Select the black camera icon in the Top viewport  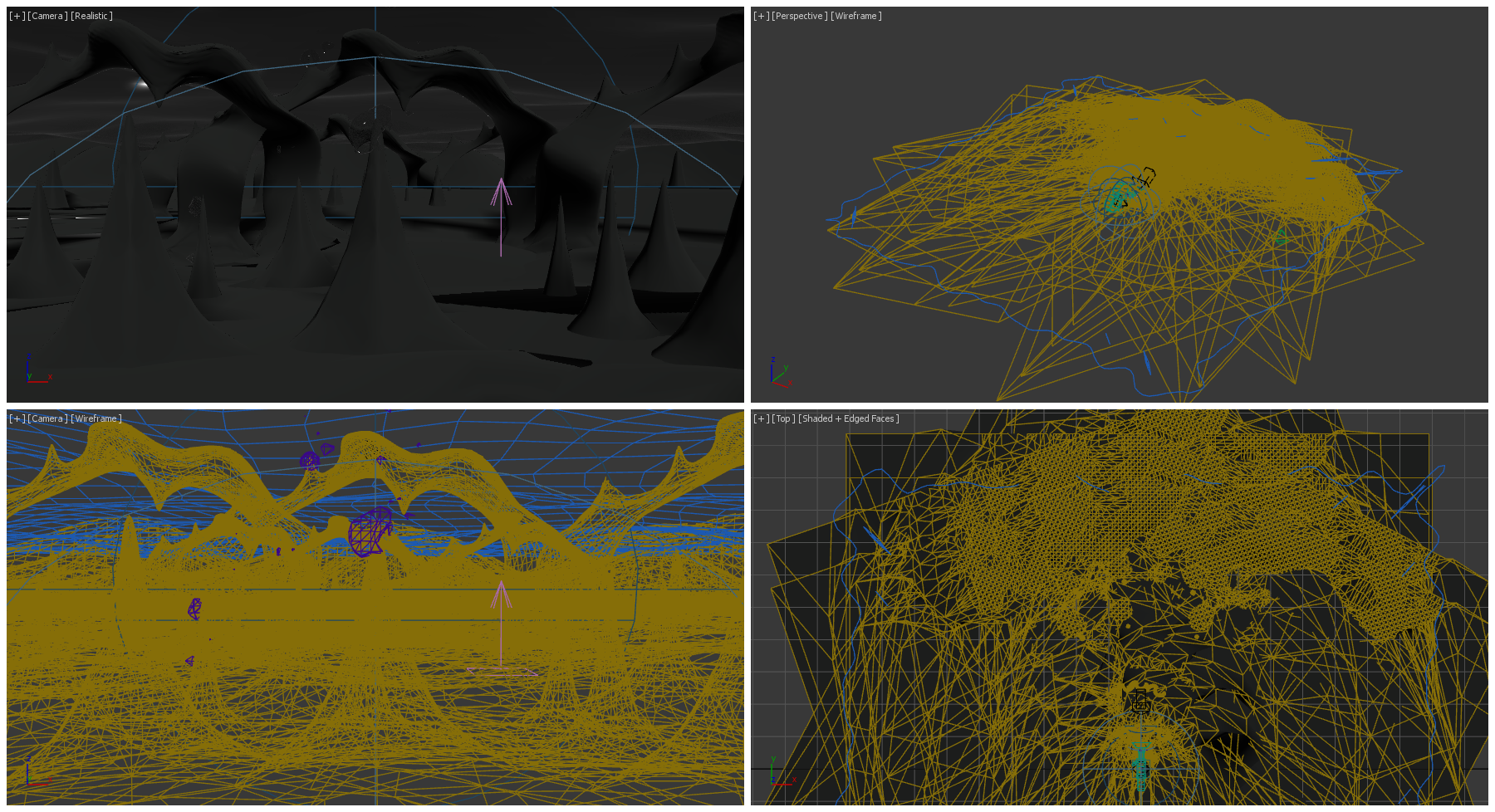1141,702
